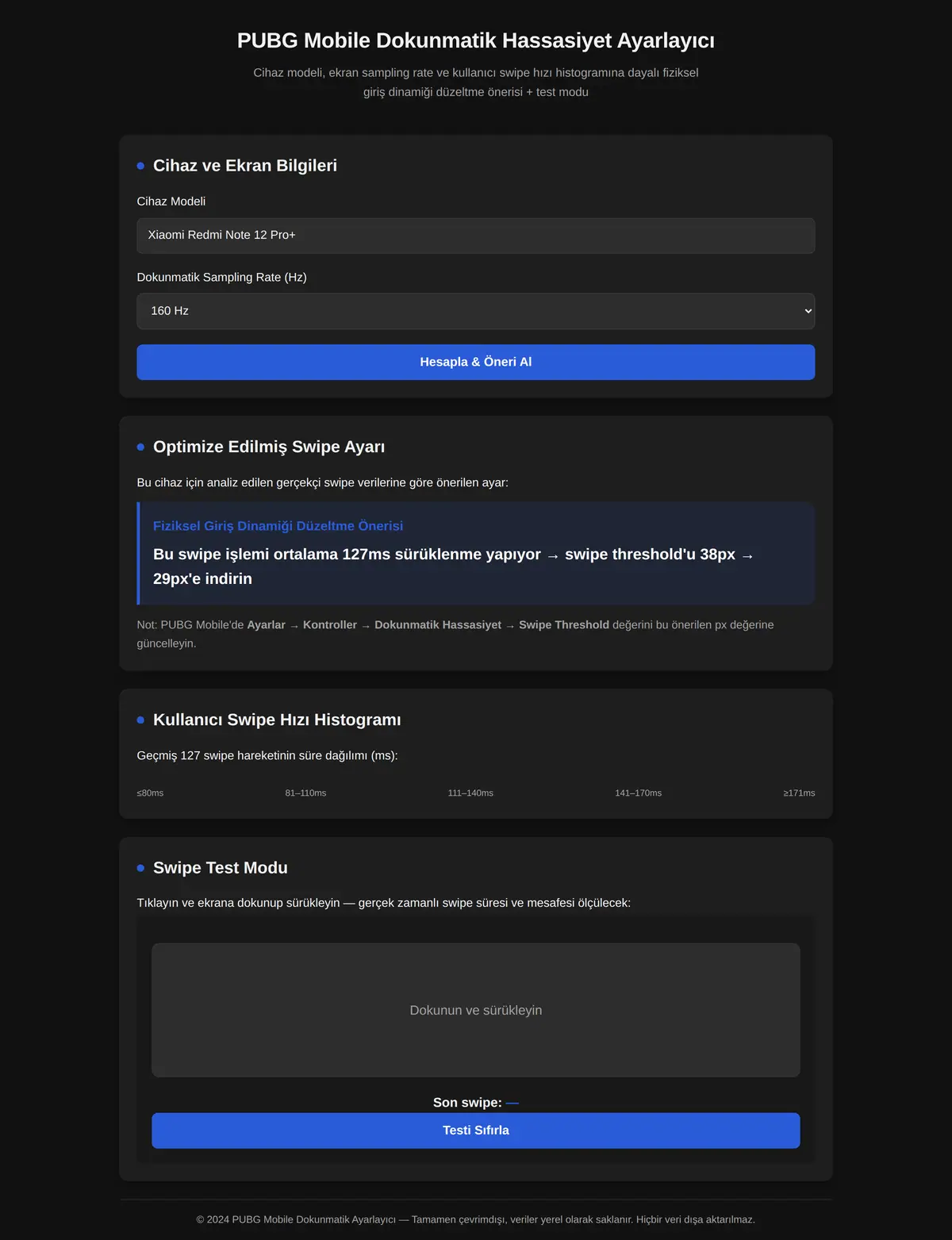Click the © 2024 footer copyright text
Screen dimensions: 952x1240
(x=475, y=1219)
